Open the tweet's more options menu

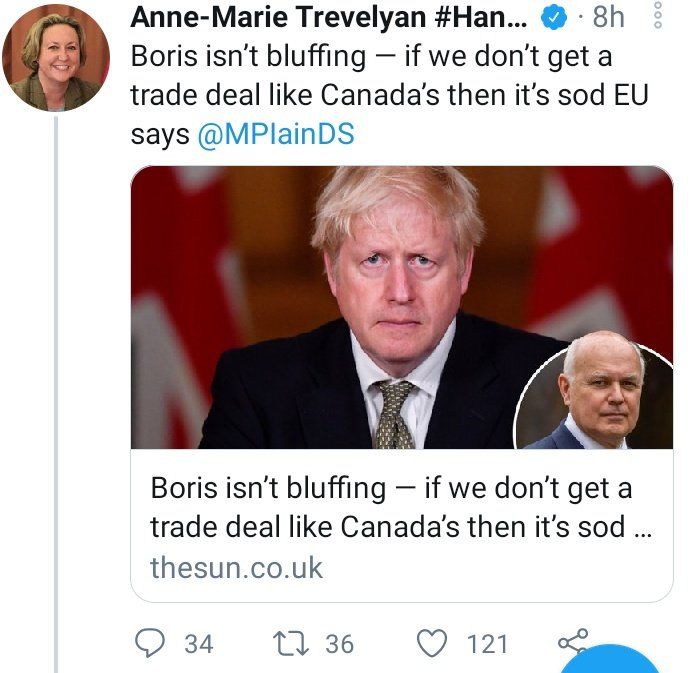pyautogui.click(x=658, y=15)
